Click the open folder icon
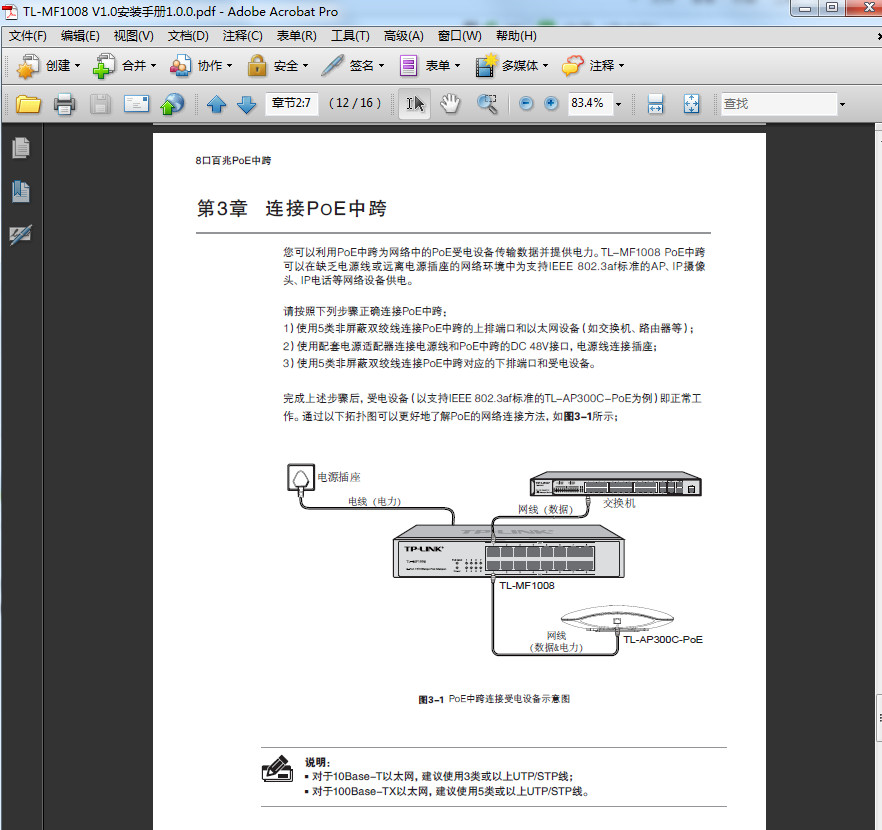The image size is (882, 830). (28, 104)
